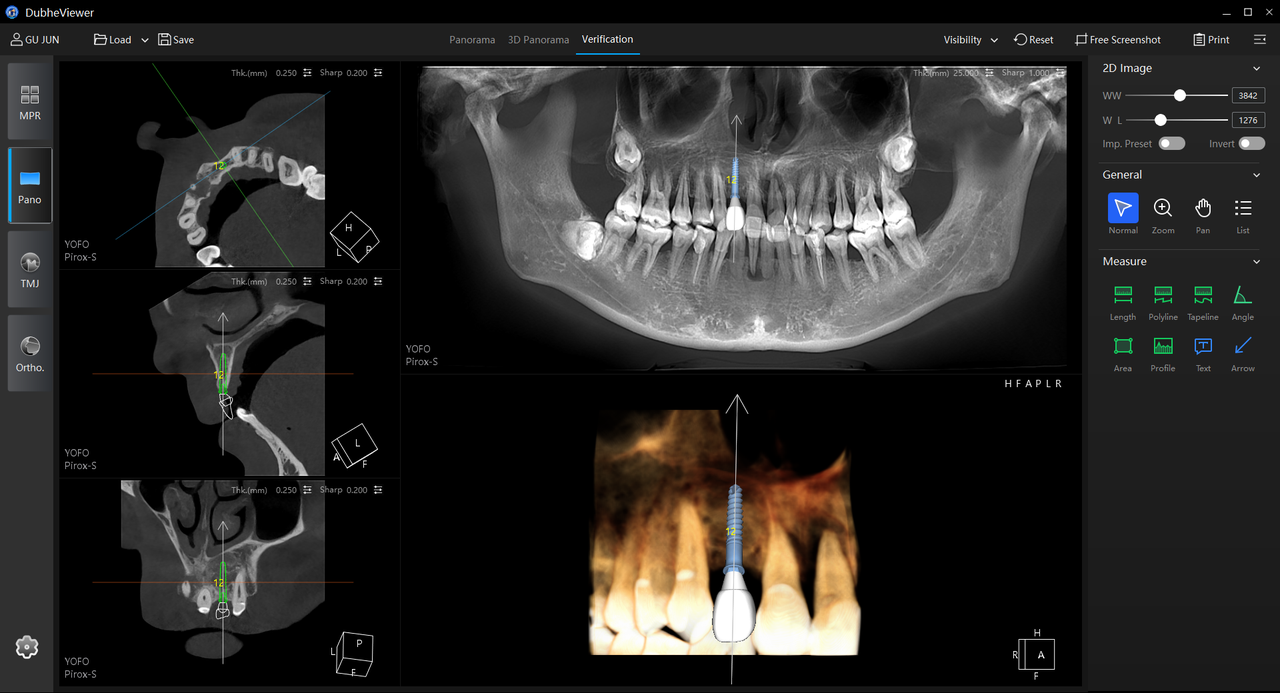The height and width of the screenshot is (693, 1280).
Task: Open the Ortho. sidebar mode
Action: [30, 354]
